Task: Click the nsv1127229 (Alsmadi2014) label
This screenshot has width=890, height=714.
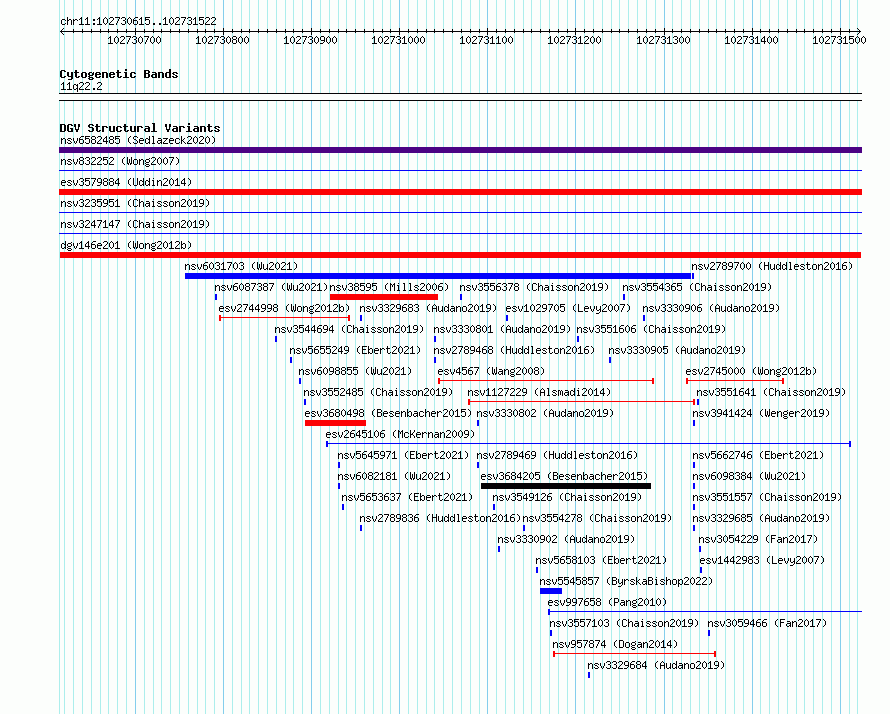Action: pos(539,392)
